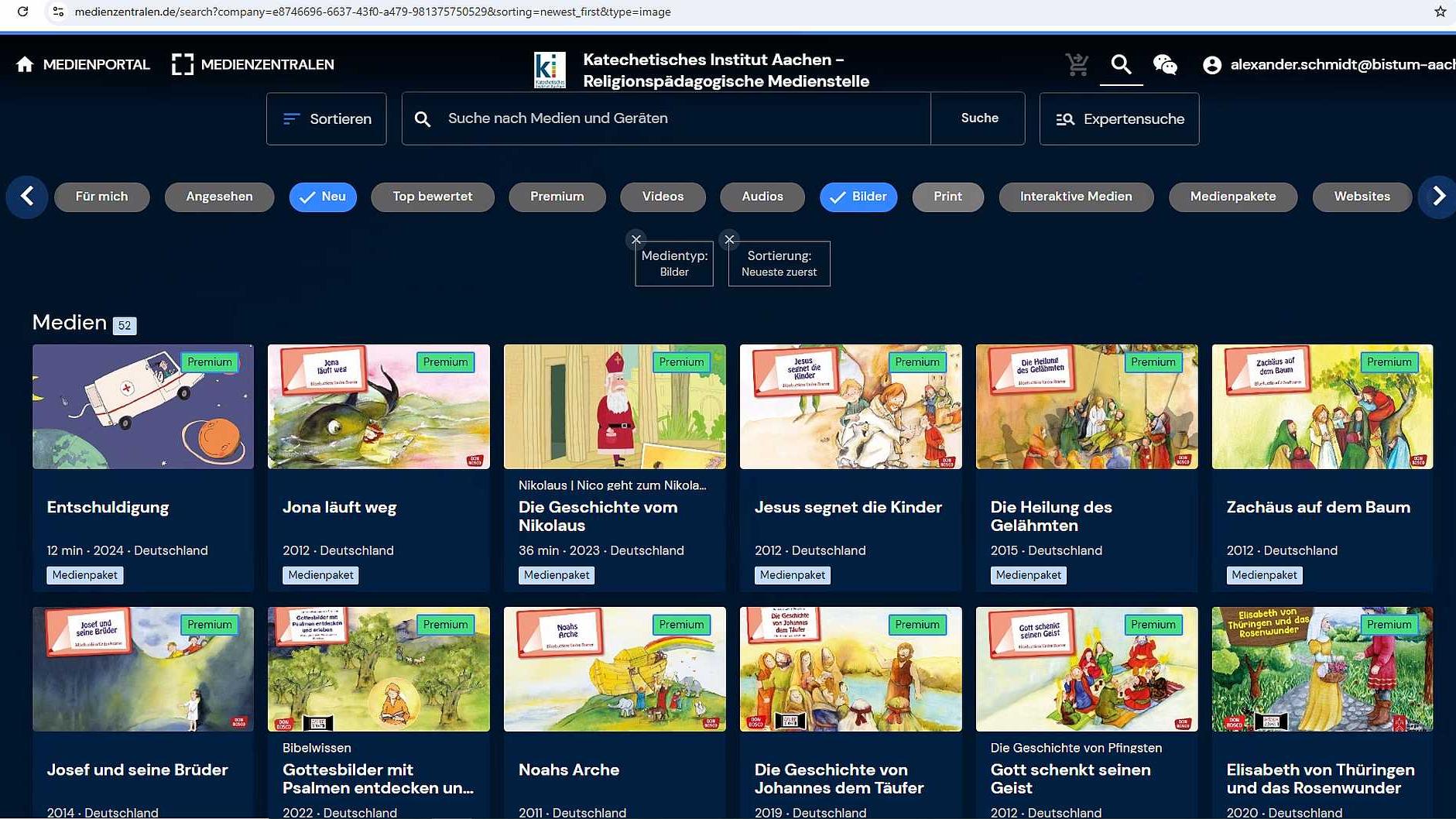Viewport: 1456px width, 819px height.
Task: Open the Noahs Arche thumbnail
Action: 615,669
